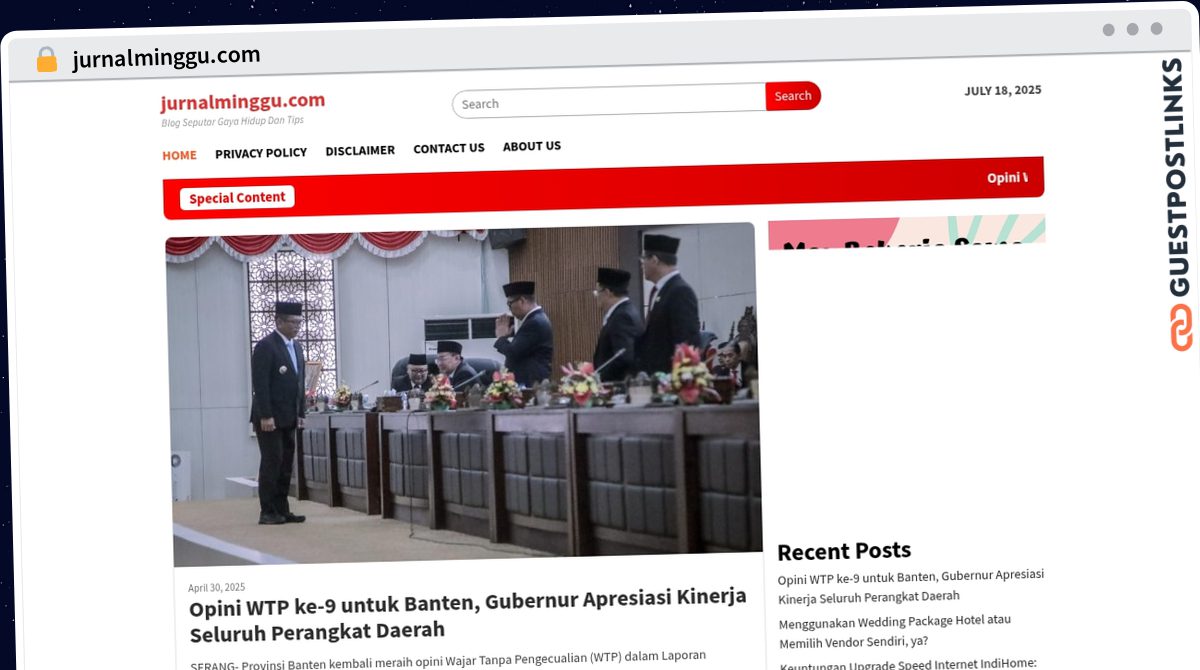The height and width of the screenshot is (670, 1200).
Task: Click the sidebar banner advertisement image
Action: (906, 233)
